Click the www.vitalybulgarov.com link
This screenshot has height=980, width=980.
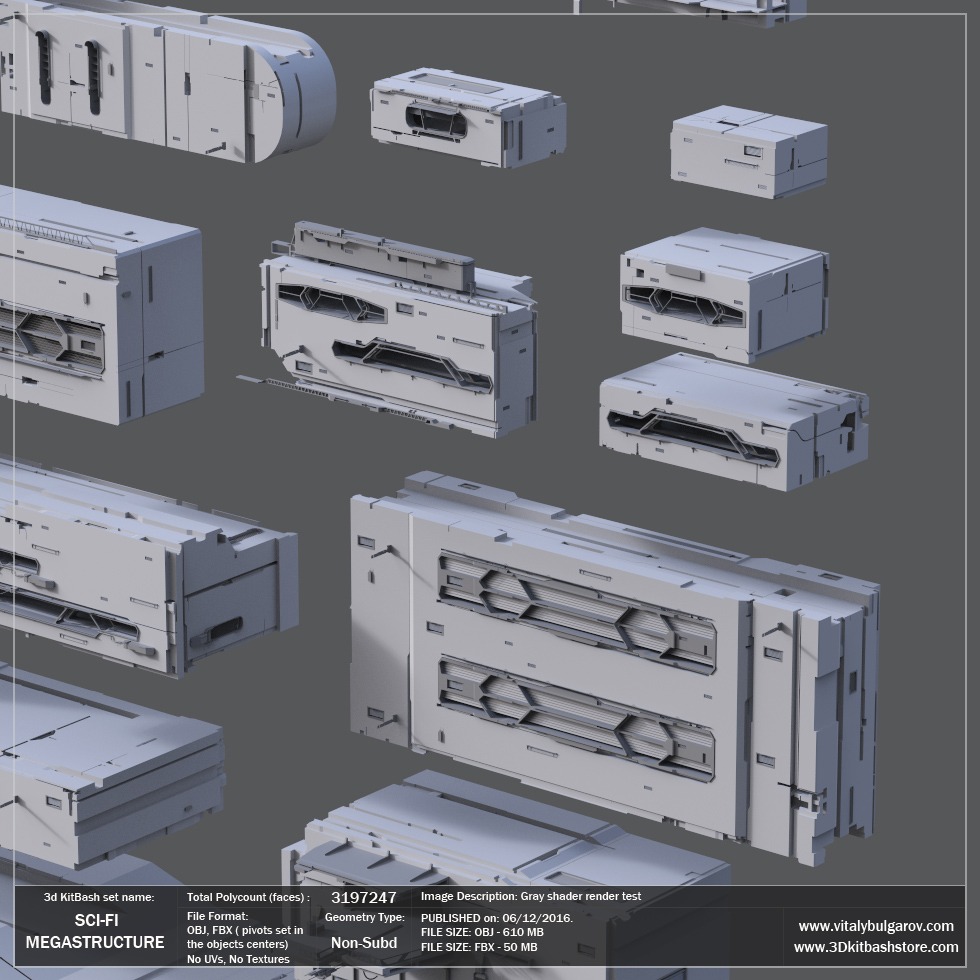[876, 926]
